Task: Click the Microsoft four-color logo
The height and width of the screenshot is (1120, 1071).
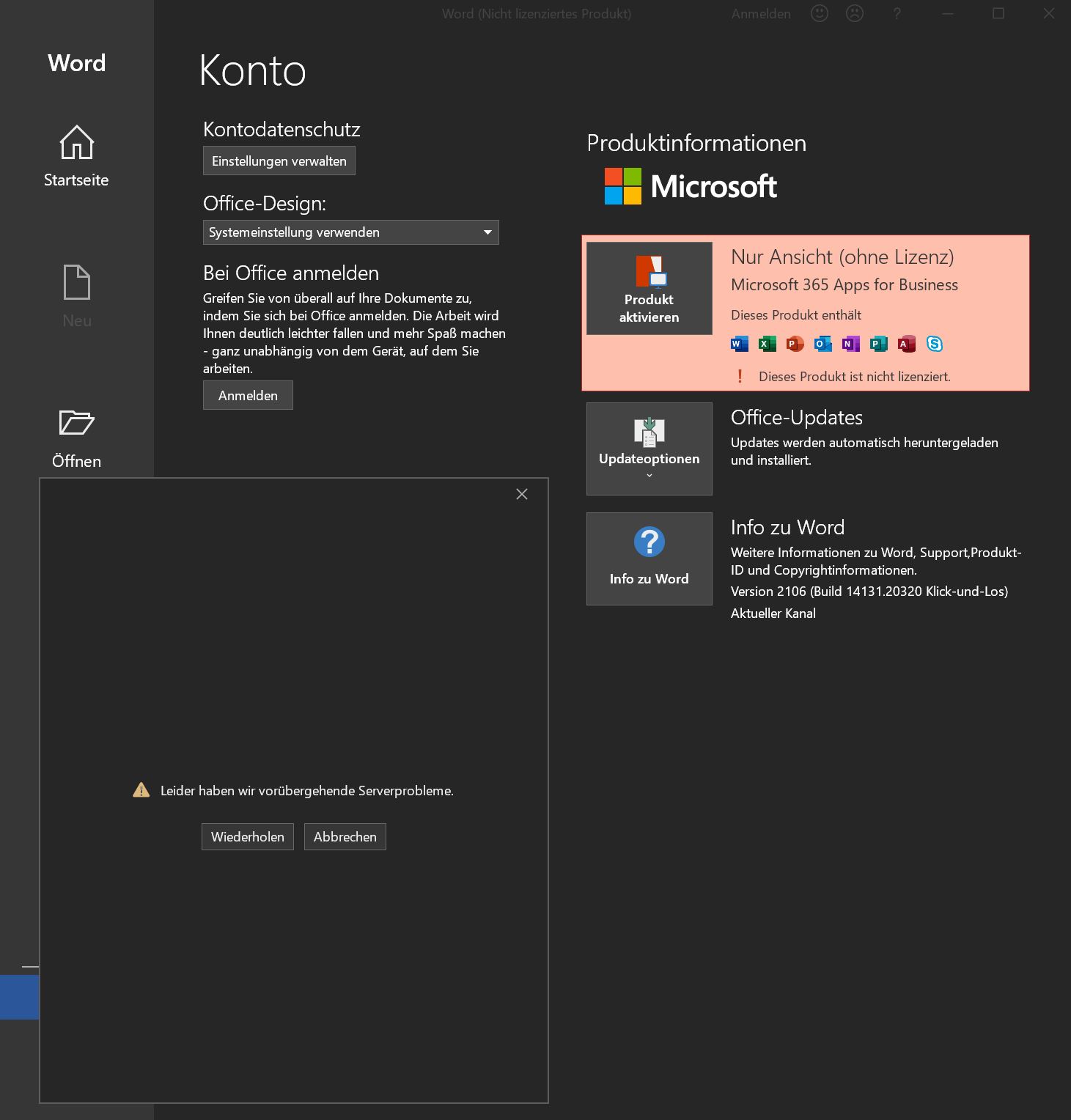Action: [623, 186]
